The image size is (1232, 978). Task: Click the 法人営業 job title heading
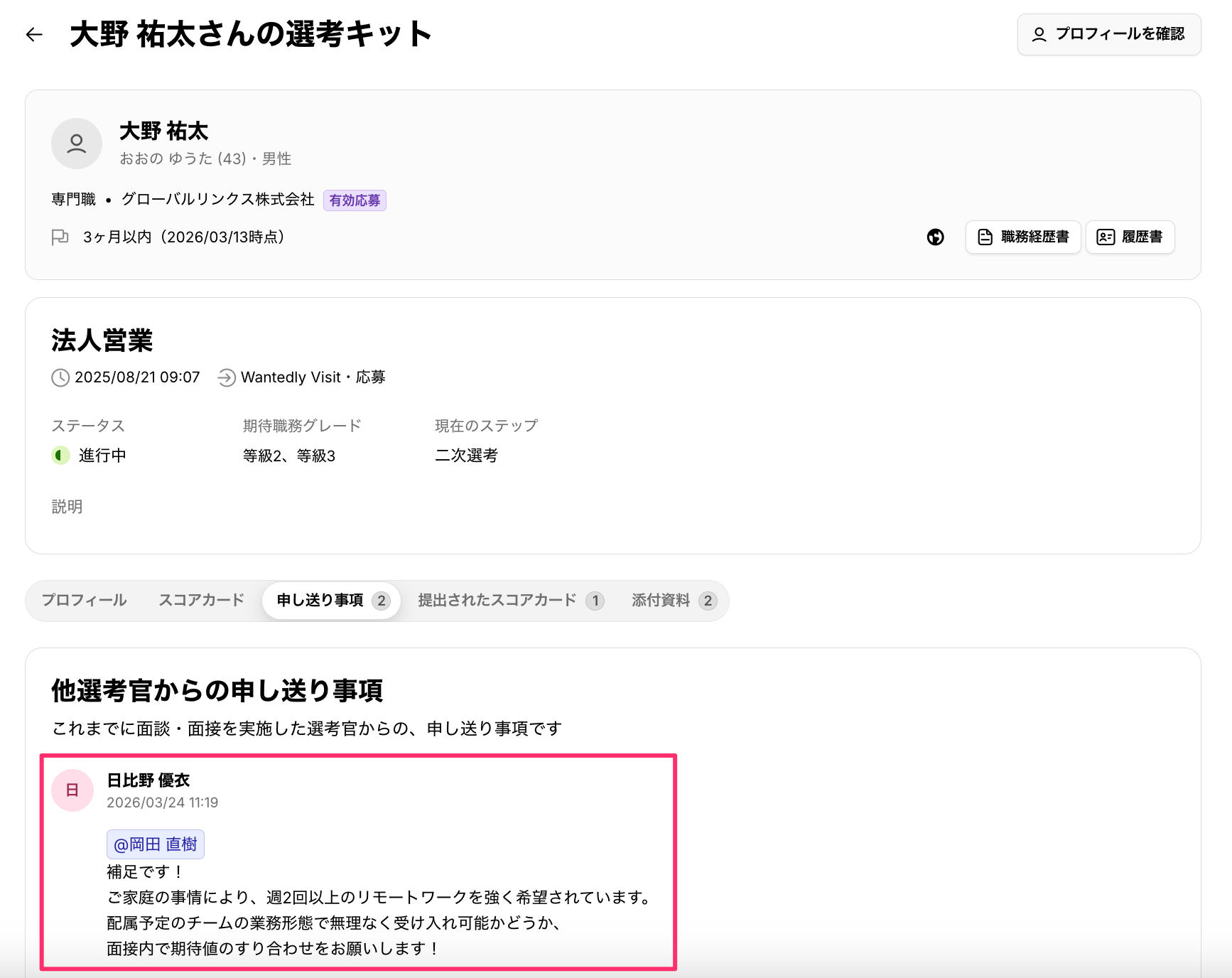pos(102,340)
